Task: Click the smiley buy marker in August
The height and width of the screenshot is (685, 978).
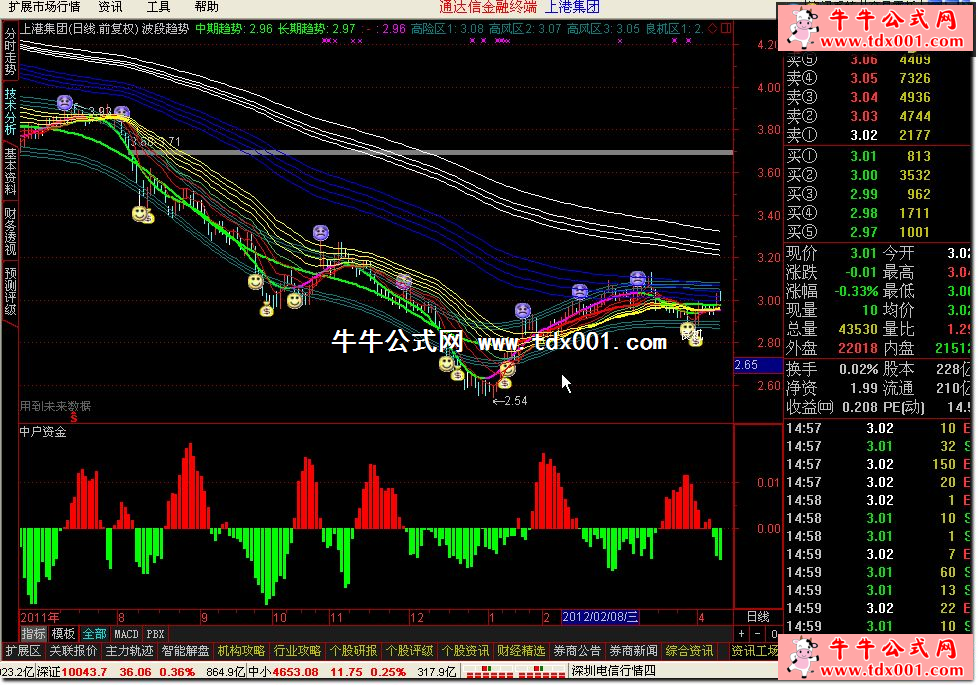Action: (x=140, y=214)
